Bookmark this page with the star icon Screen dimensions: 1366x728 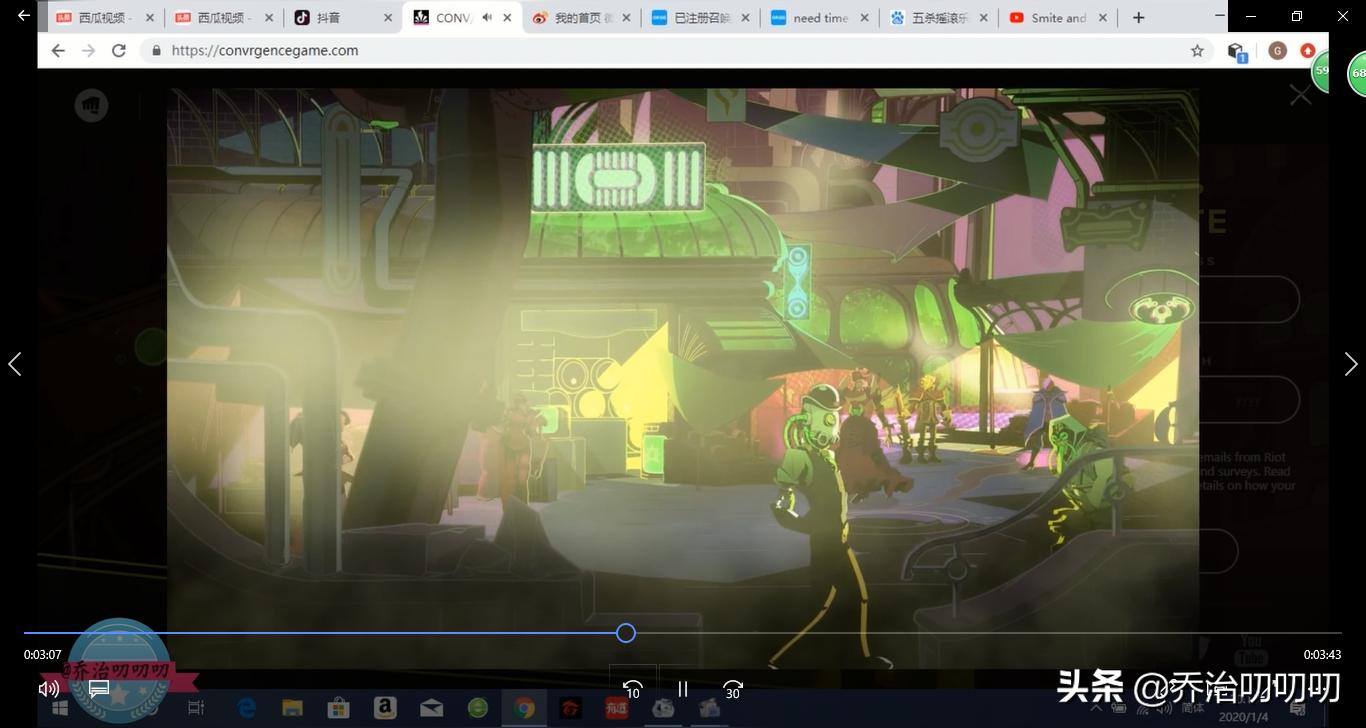(1197, 51)
